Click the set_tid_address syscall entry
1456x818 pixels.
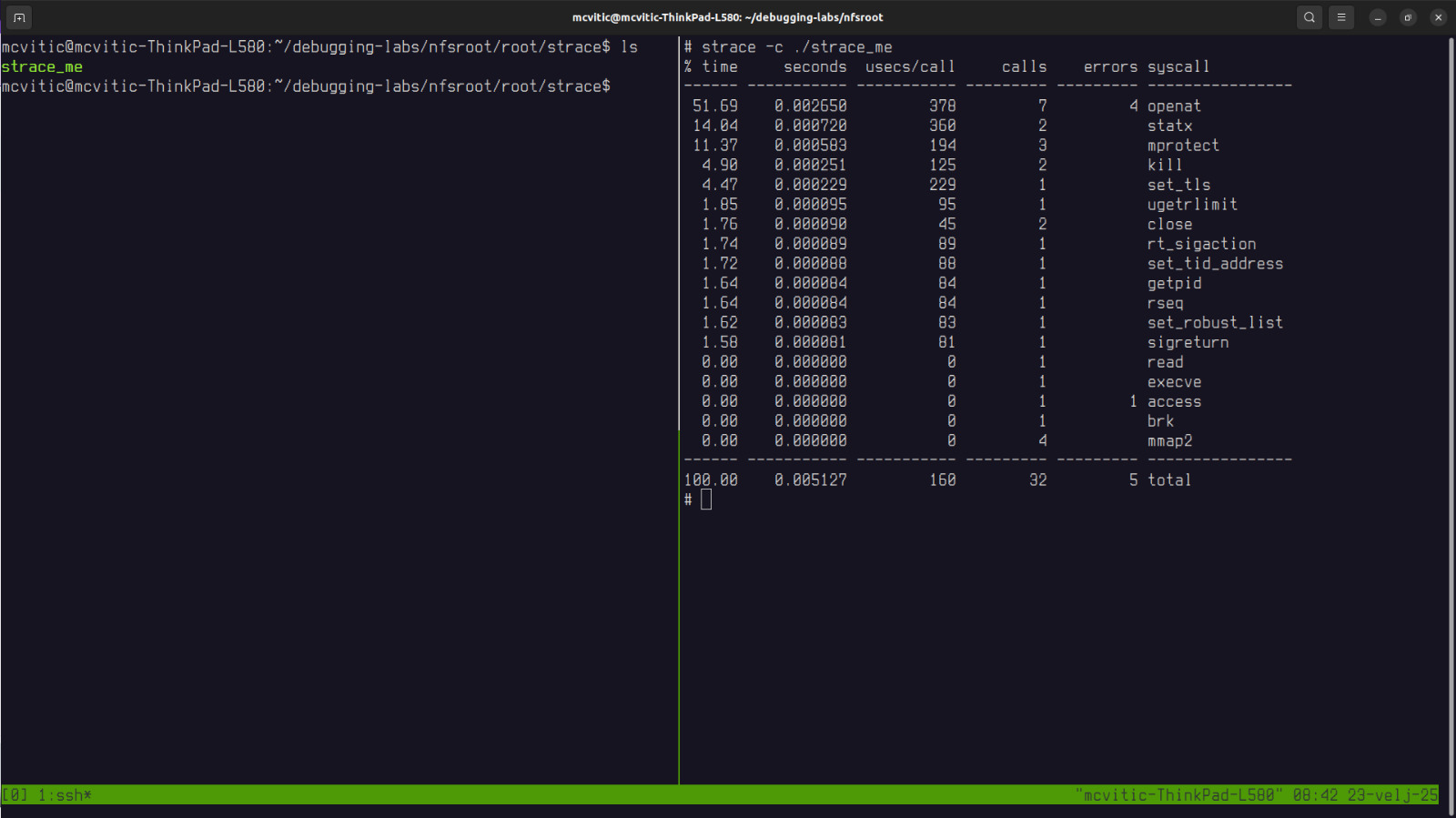pyautogui.click(x=1215, y=264)
